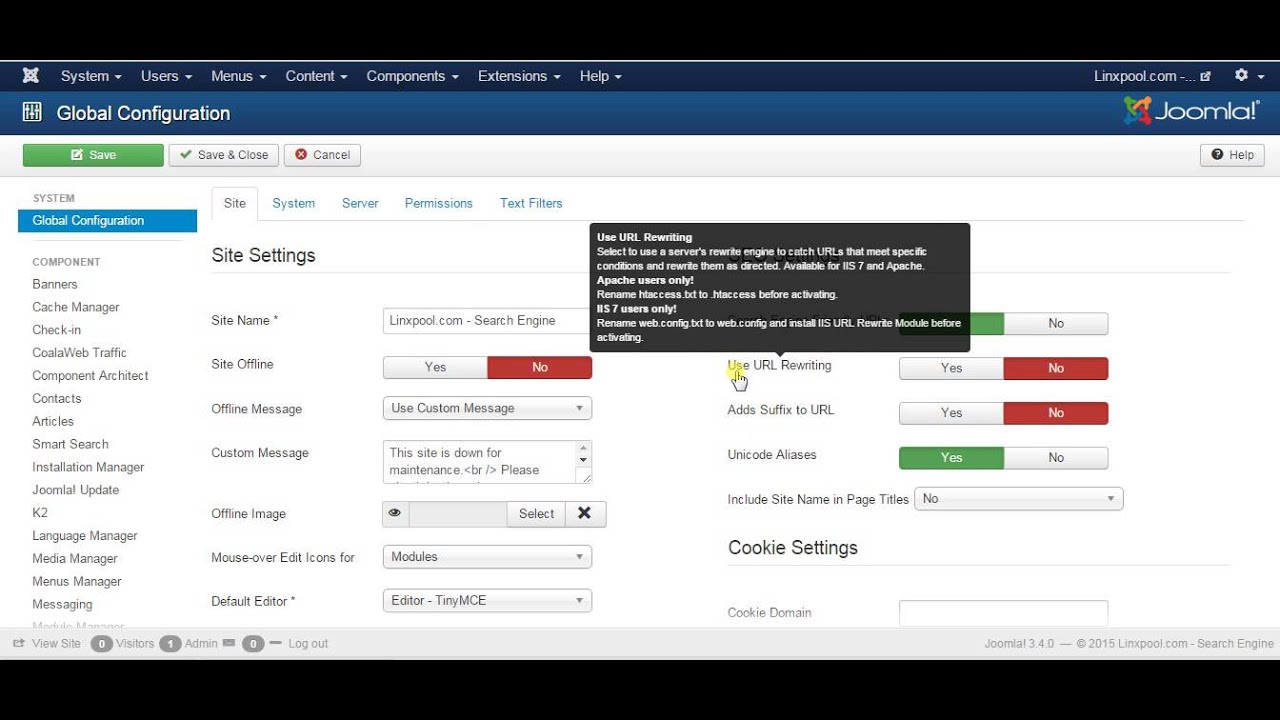1280x720 pixels.
Task: Click the Site Name input field
Action: coord(487,320)
